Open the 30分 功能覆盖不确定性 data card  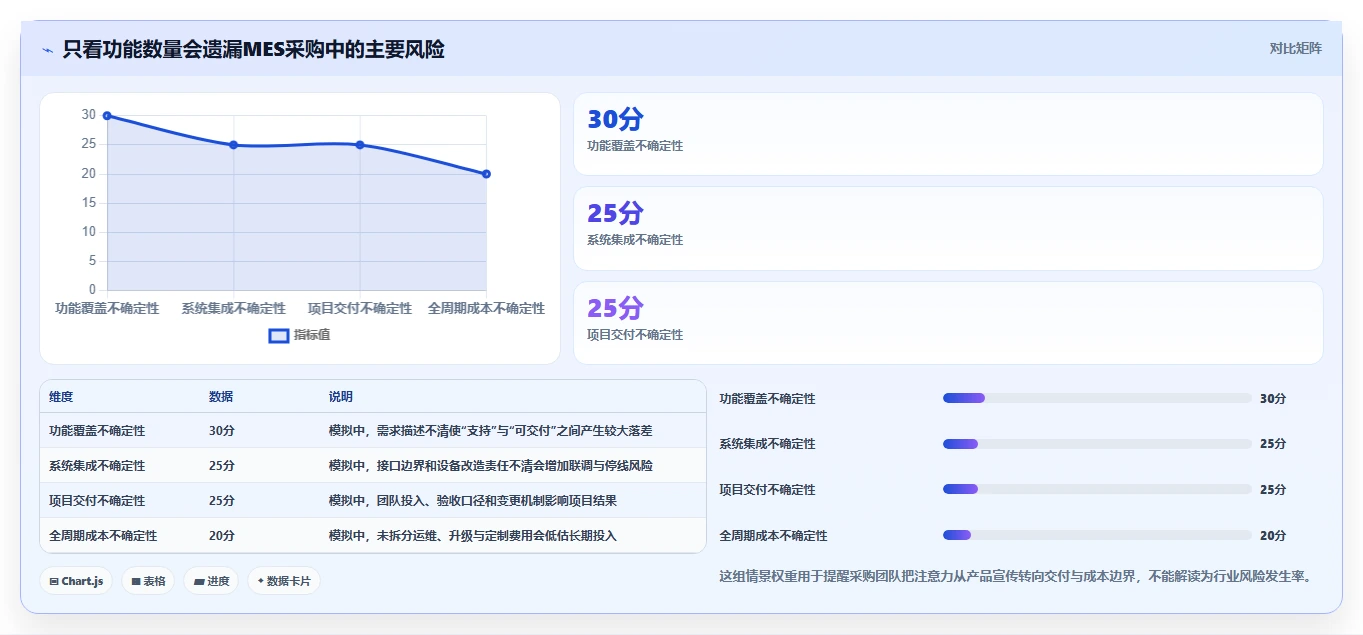pos(948,134)
